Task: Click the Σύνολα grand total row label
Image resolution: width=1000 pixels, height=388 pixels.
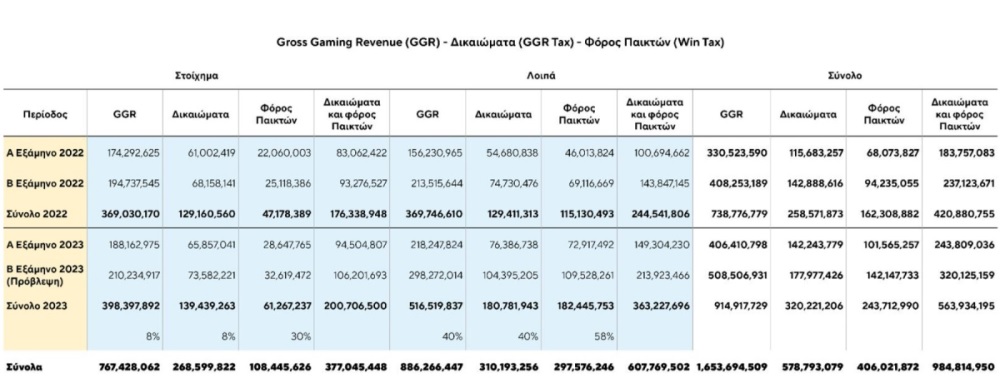Action: (x=24, y=367)
